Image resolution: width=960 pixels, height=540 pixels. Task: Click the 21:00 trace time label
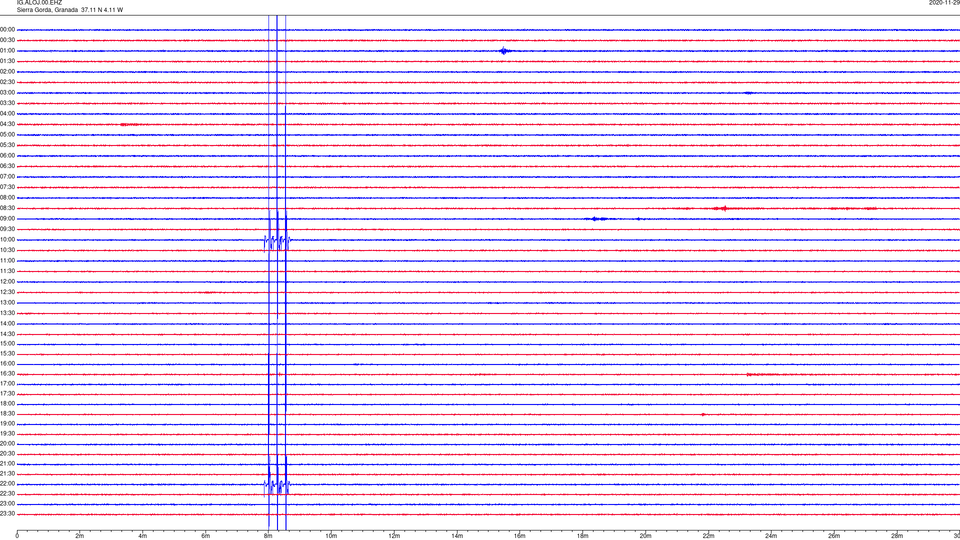coord(7,463)
